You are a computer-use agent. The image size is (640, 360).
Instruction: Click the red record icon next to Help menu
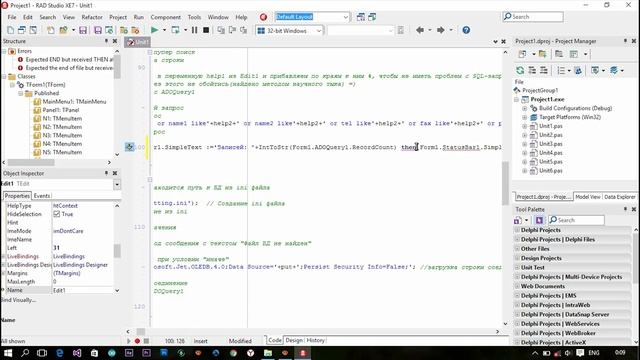coord(263,17)
